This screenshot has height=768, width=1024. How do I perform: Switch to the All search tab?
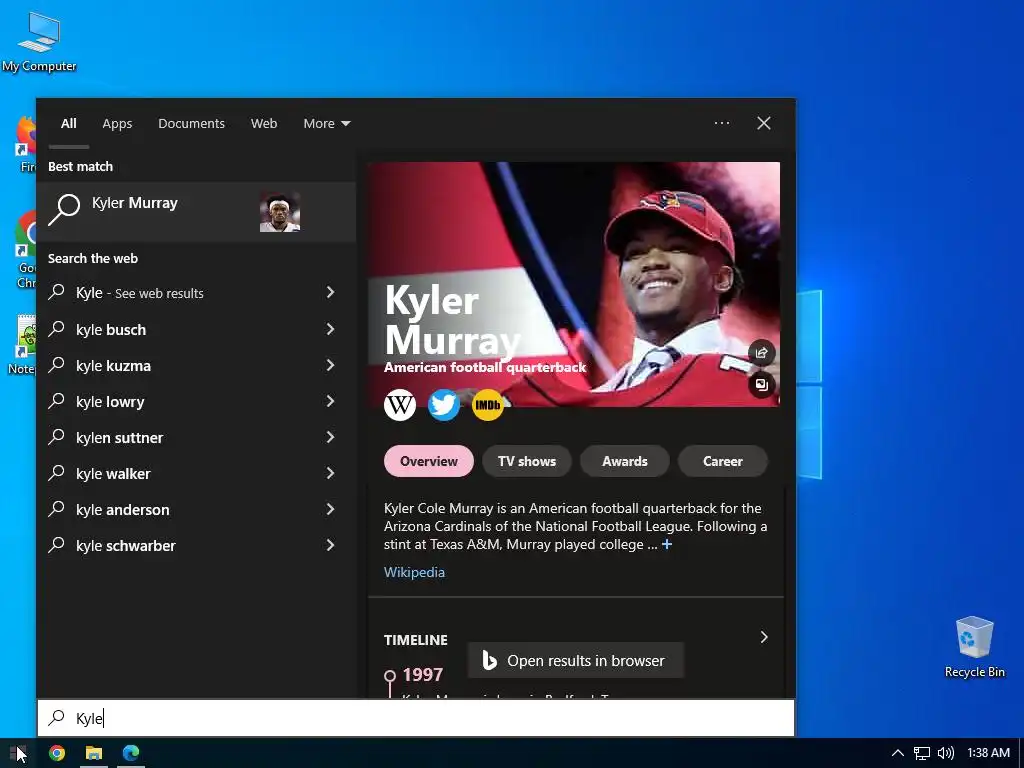69,123
